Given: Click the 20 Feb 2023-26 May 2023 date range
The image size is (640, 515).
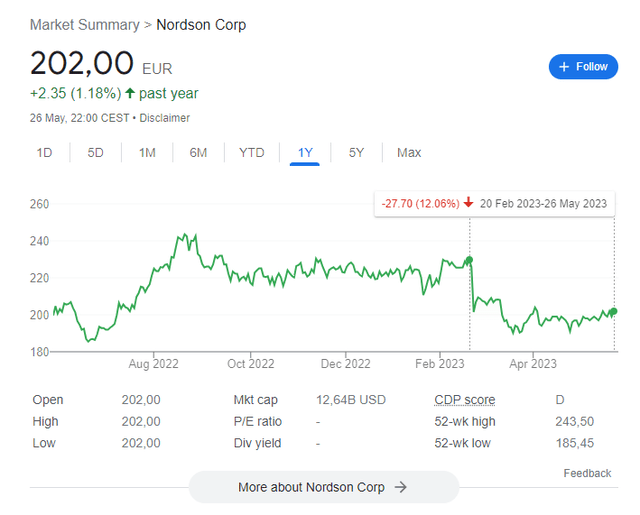Looking at the screenshot, I should pos(543,203).
